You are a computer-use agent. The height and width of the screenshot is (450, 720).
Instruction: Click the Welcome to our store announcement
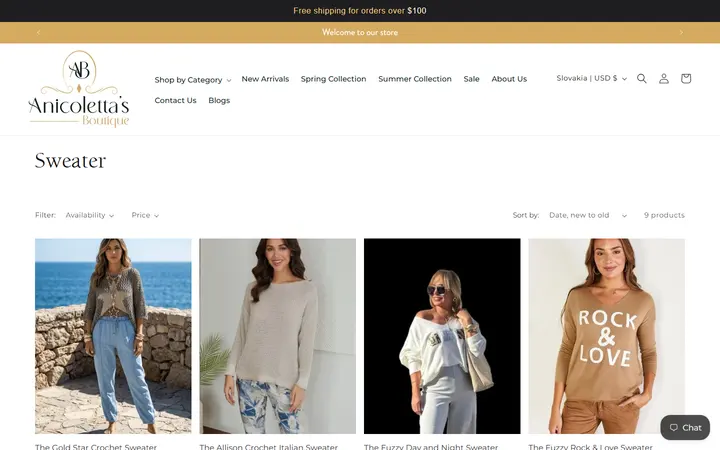click(360, 32)
